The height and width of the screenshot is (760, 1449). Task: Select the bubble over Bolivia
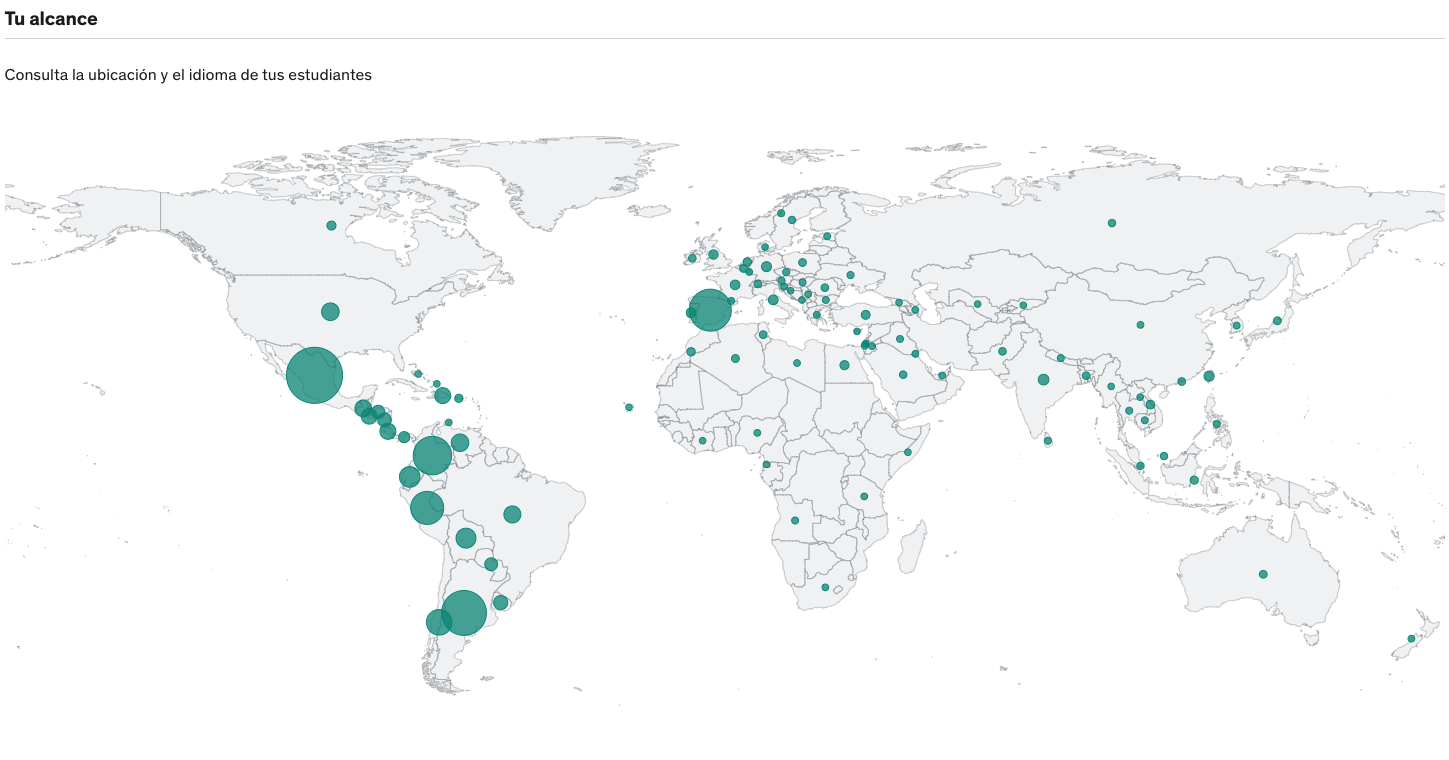(466, 538)
